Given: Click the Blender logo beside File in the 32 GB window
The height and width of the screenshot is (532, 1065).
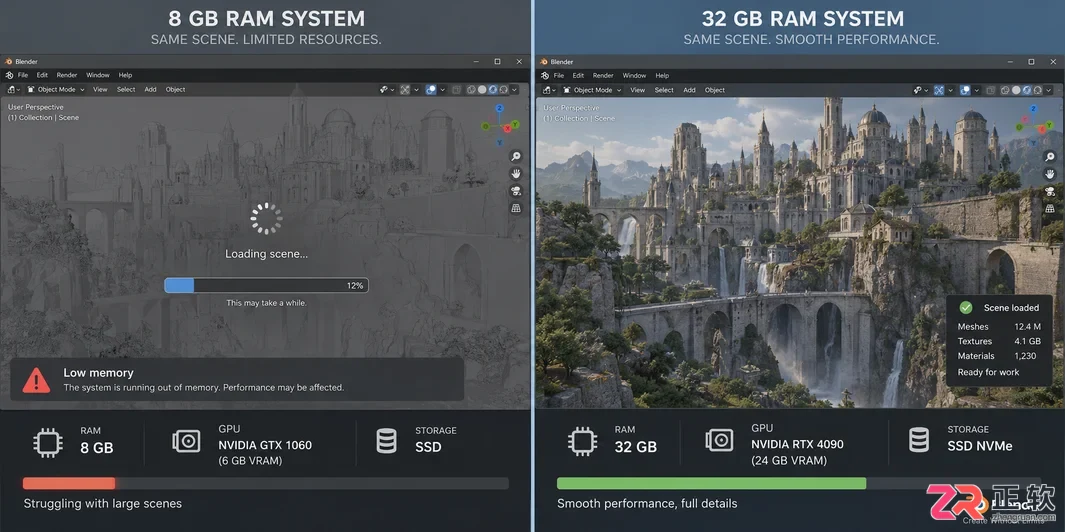Looking at the screenshot, I should coord(544,76).
